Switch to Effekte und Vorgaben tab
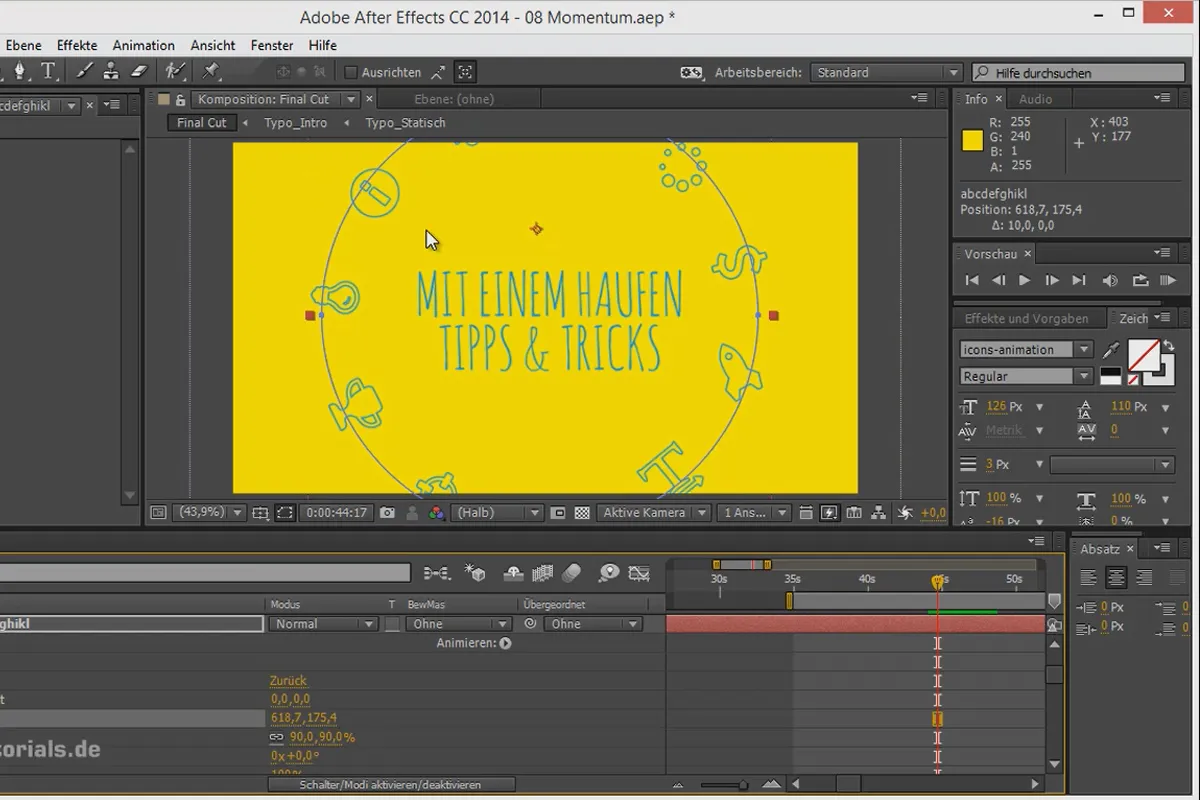The image size is (1200, 800). click(x=1026, y=318)
